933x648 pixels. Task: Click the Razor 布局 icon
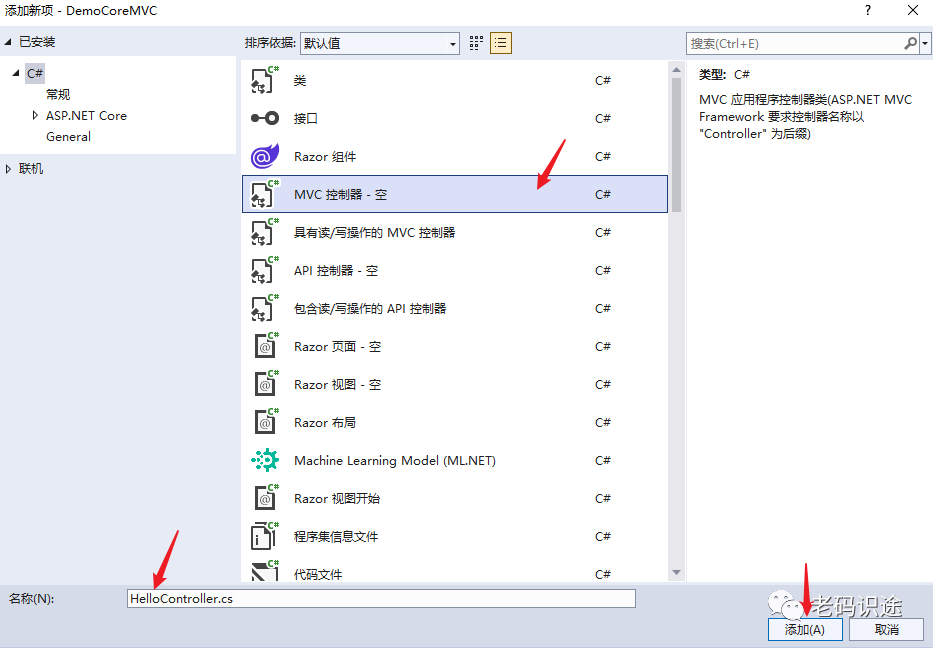265,422
